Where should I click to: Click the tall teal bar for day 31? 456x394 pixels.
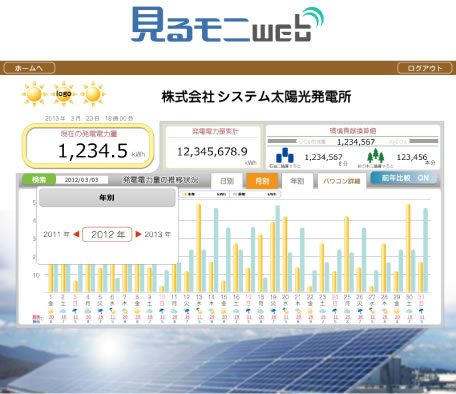click(x=425, y=250)
